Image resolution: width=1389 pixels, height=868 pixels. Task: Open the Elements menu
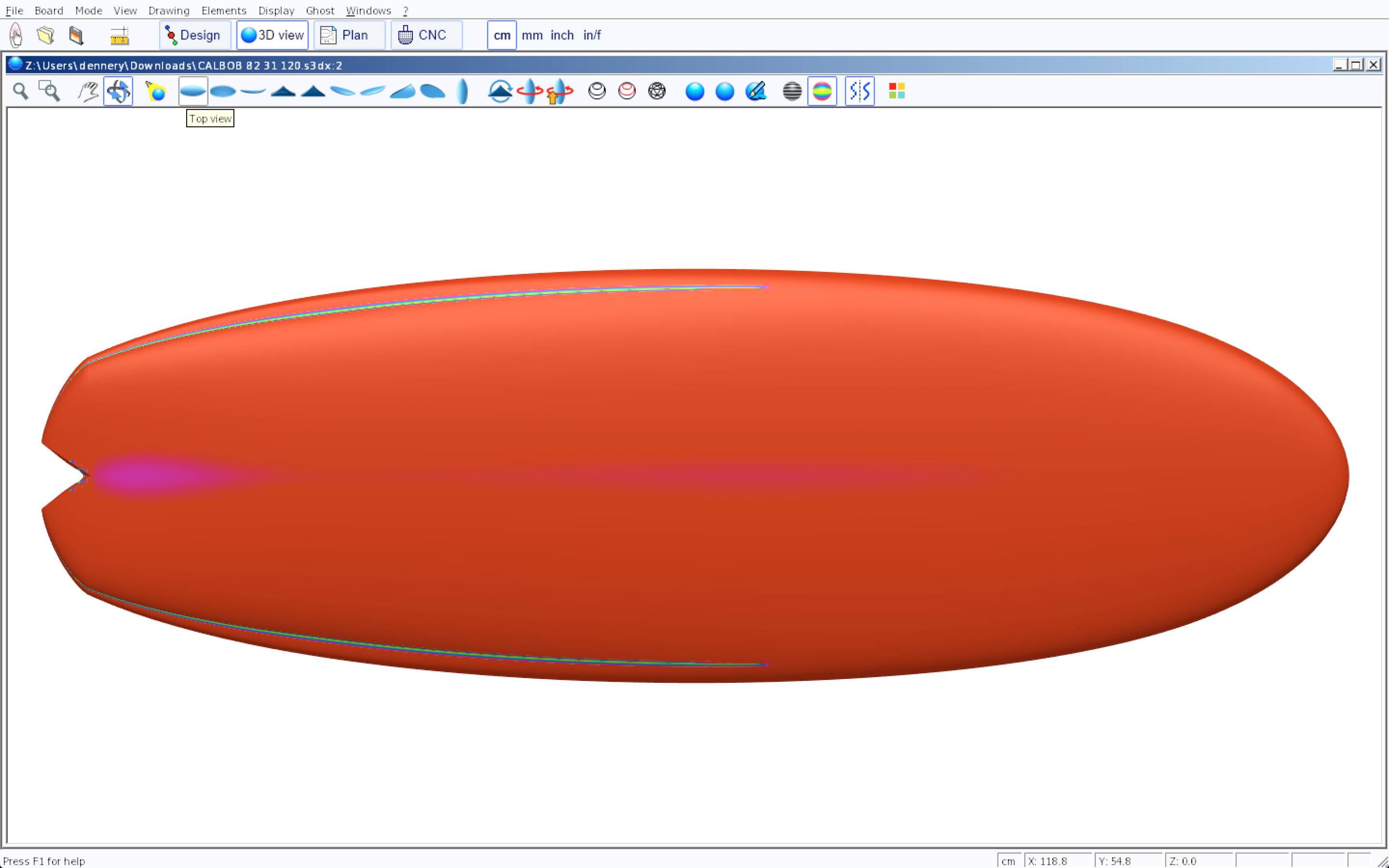[x=224, y=10]
